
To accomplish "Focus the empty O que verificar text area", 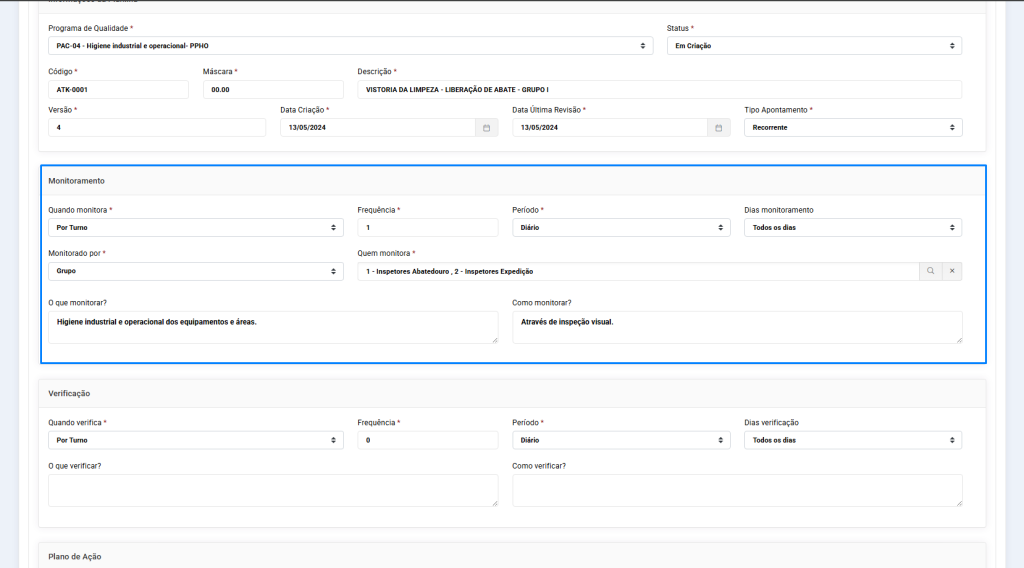I will coord(272,490).
